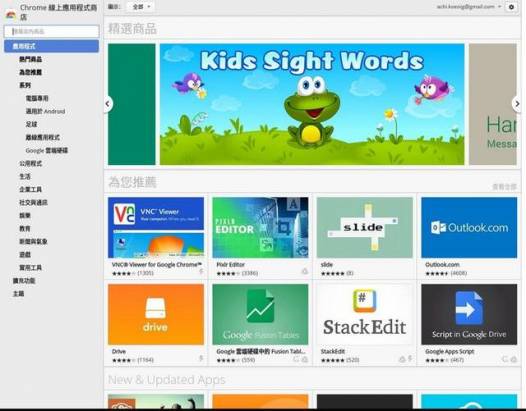Go to next featured carousel slide

517,104
